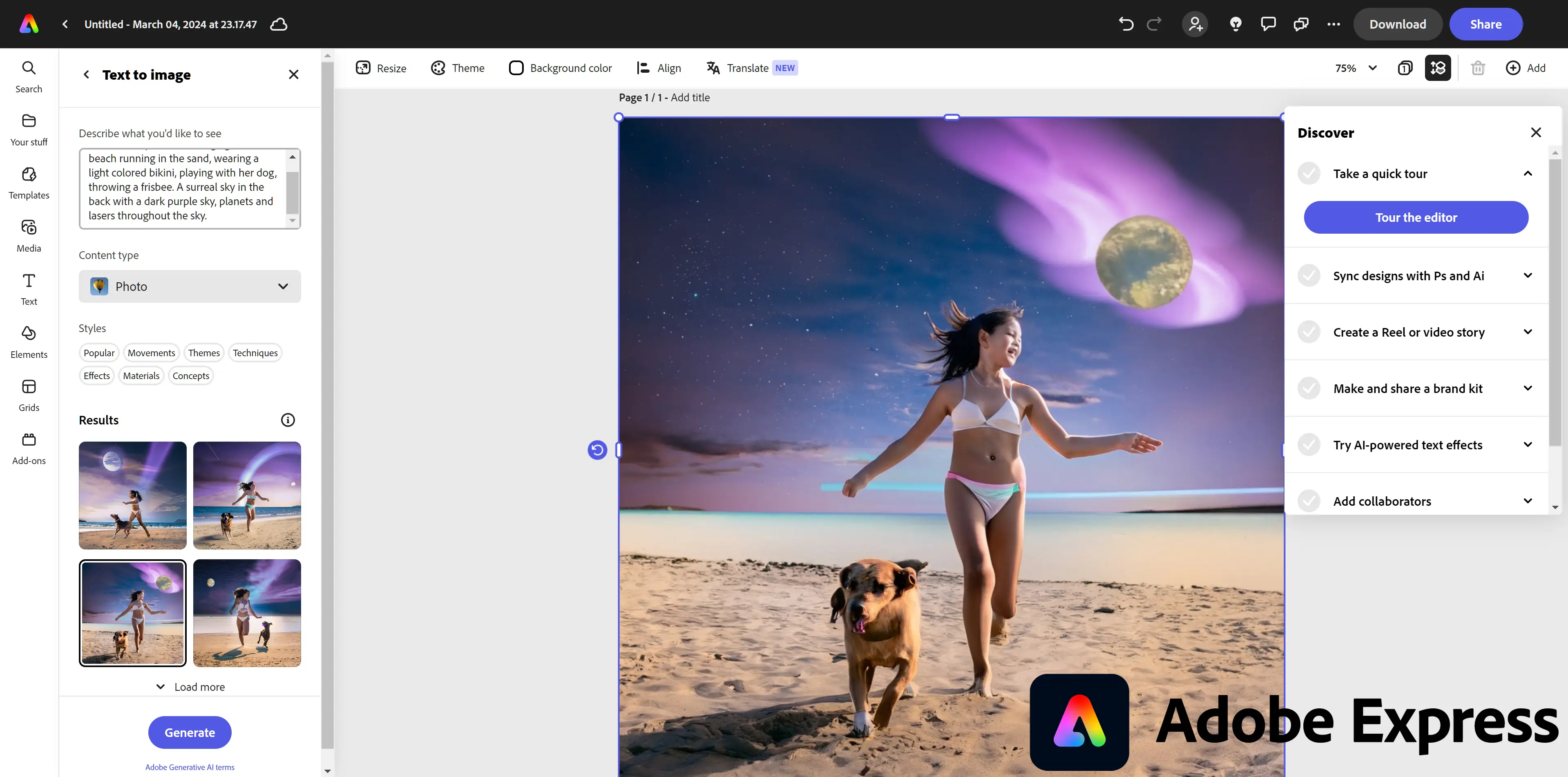Check off Make and share a brand kit
This screenshot has height=777, width=1568.
tap(1309, 388)
